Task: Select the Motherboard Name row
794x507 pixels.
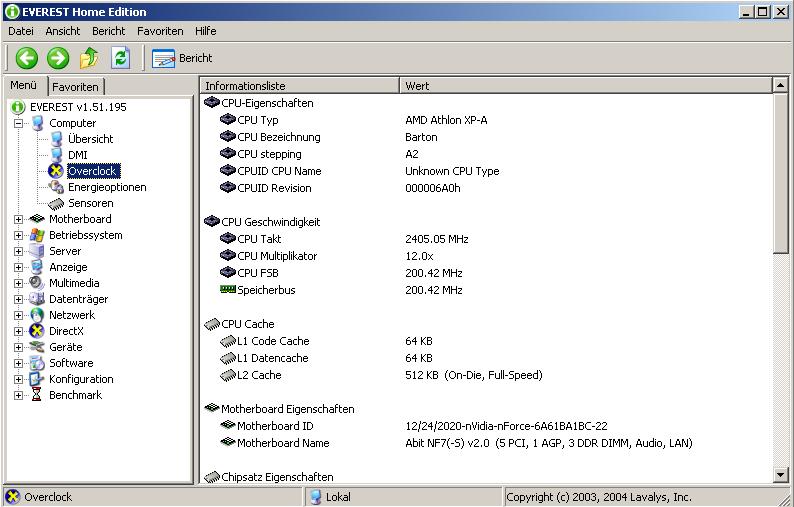Action: tap(487, 443)
